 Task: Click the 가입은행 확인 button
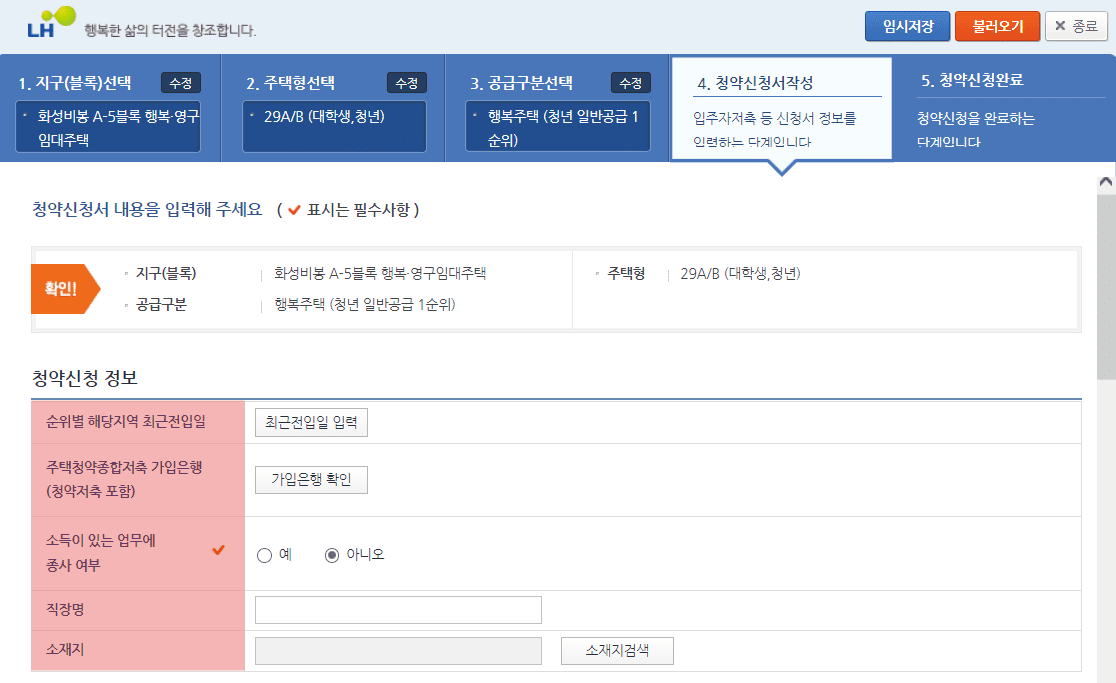[311, 480]
